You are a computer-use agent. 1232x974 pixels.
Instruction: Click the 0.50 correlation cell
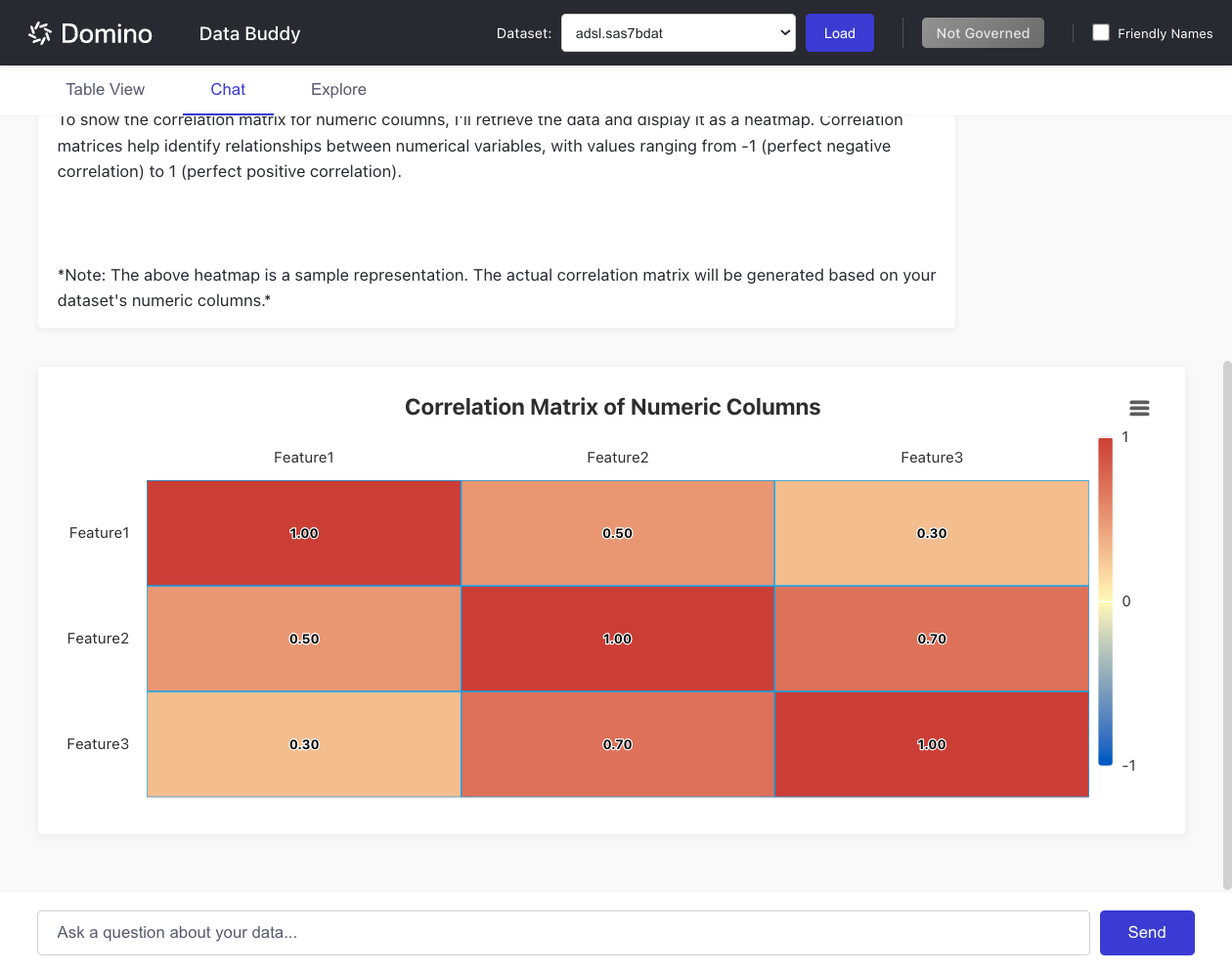coord(617,533)
